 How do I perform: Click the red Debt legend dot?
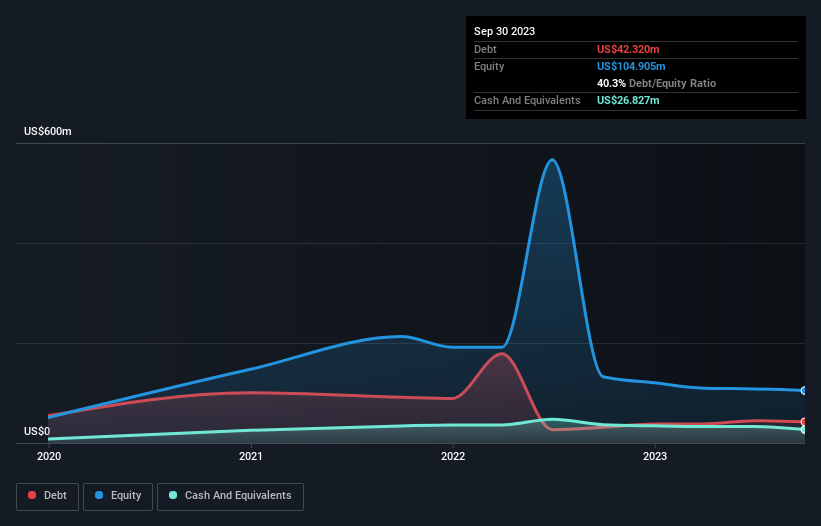32,495
